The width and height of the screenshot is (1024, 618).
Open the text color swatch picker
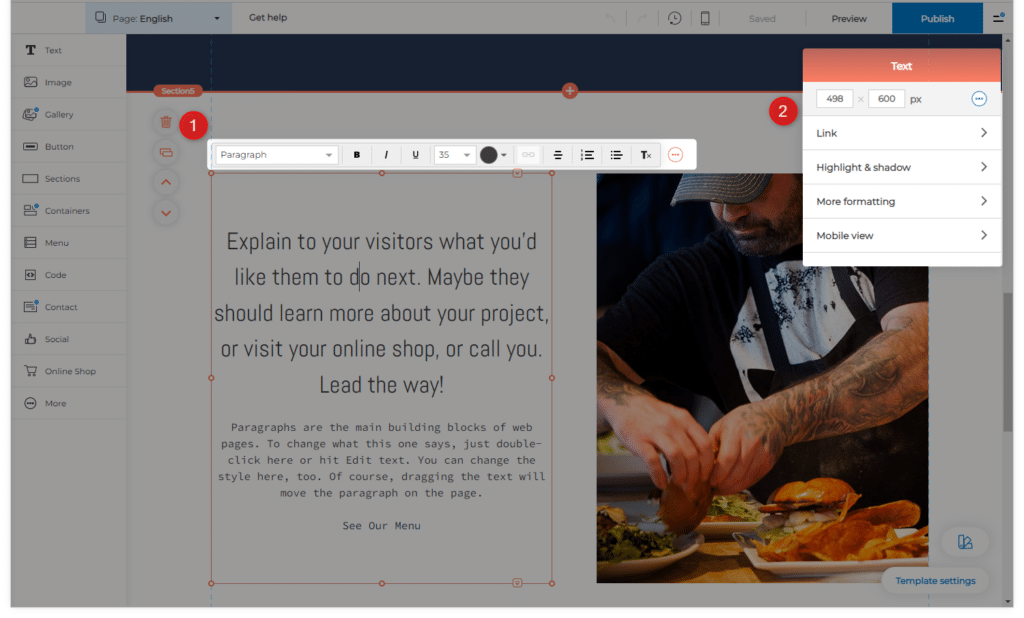point(493,155)
